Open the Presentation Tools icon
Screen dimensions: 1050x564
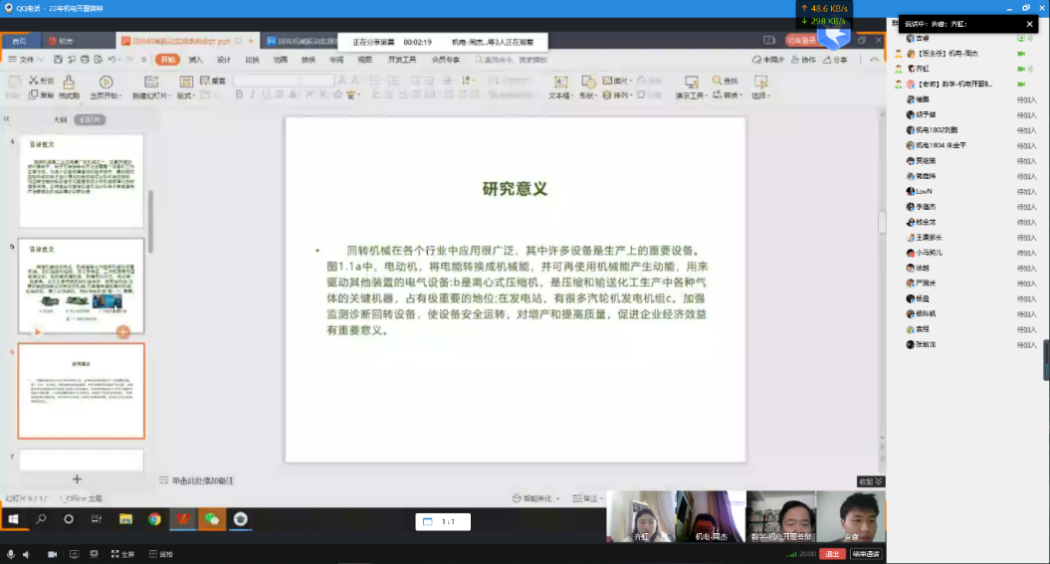(x=691, y=82)
